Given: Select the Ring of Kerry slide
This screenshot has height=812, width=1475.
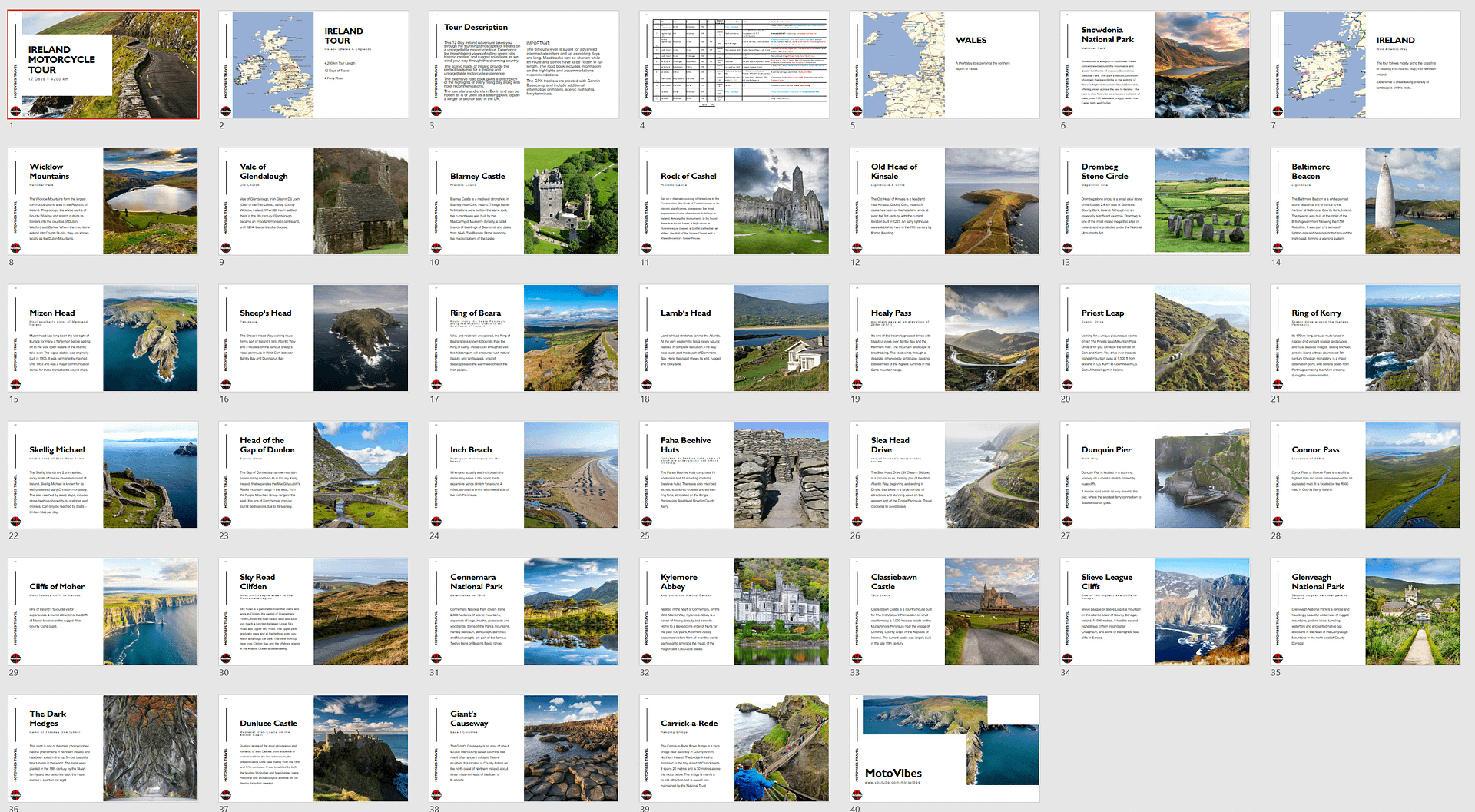Looking at the screenshot, I should click(1365, 338).
